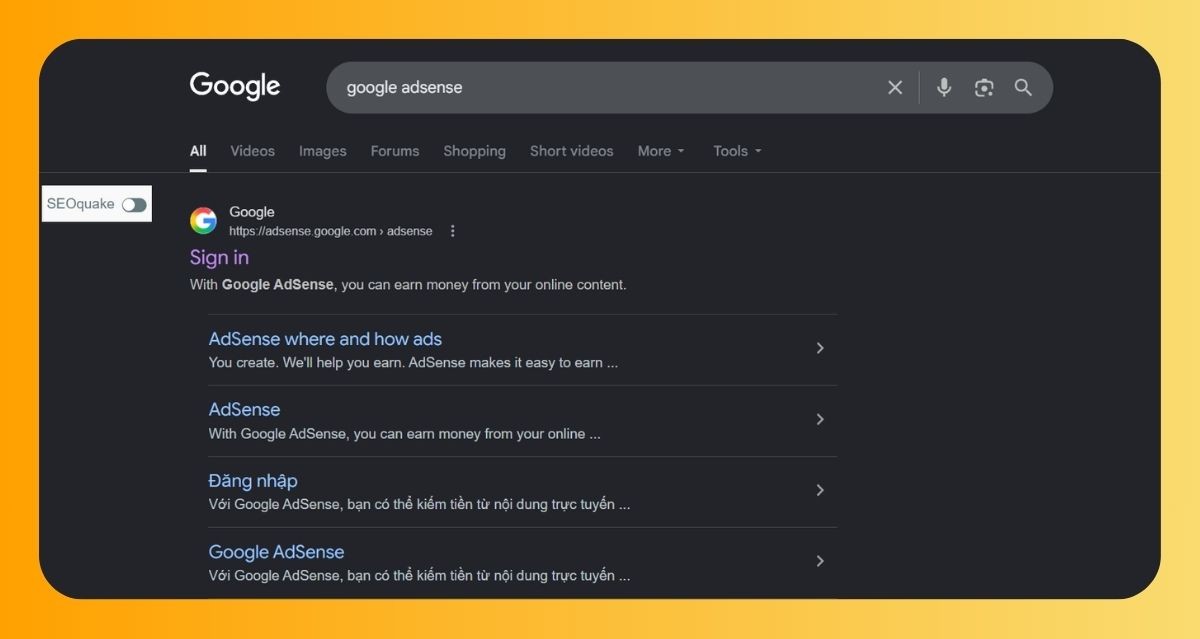Open the Google AdSense sitelink
This screenshot has height=639, width=1200.
tap(276, 552)
